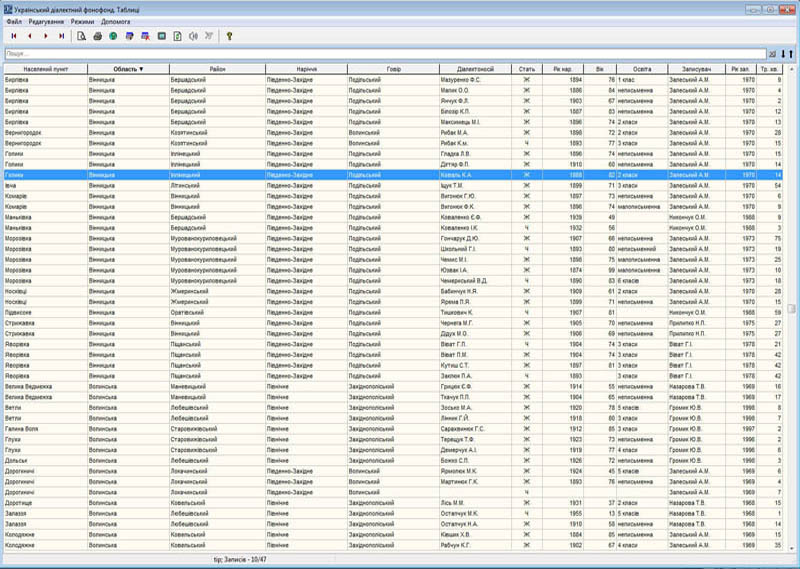Click the Оратівський district cell
This screenshot has height=569, width=800.
(x=217, y=312)
